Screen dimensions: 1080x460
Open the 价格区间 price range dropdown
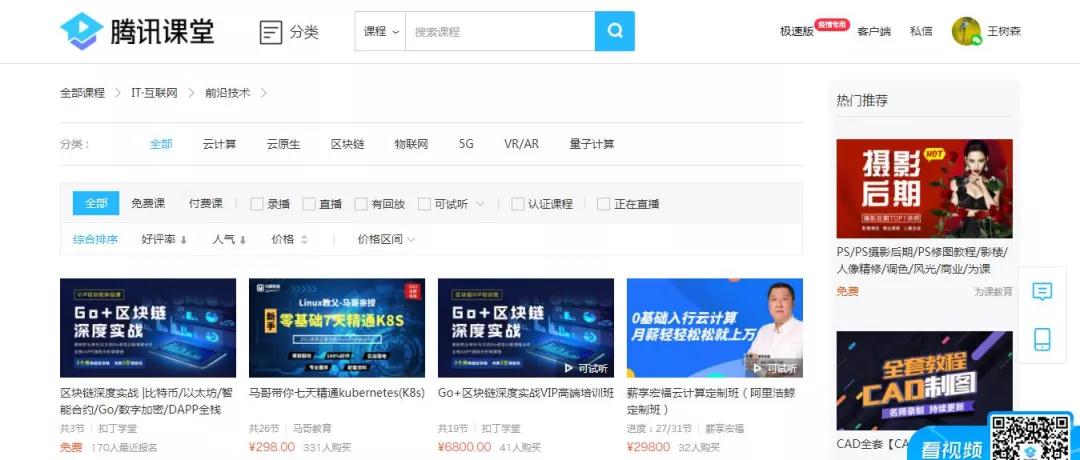386,240
